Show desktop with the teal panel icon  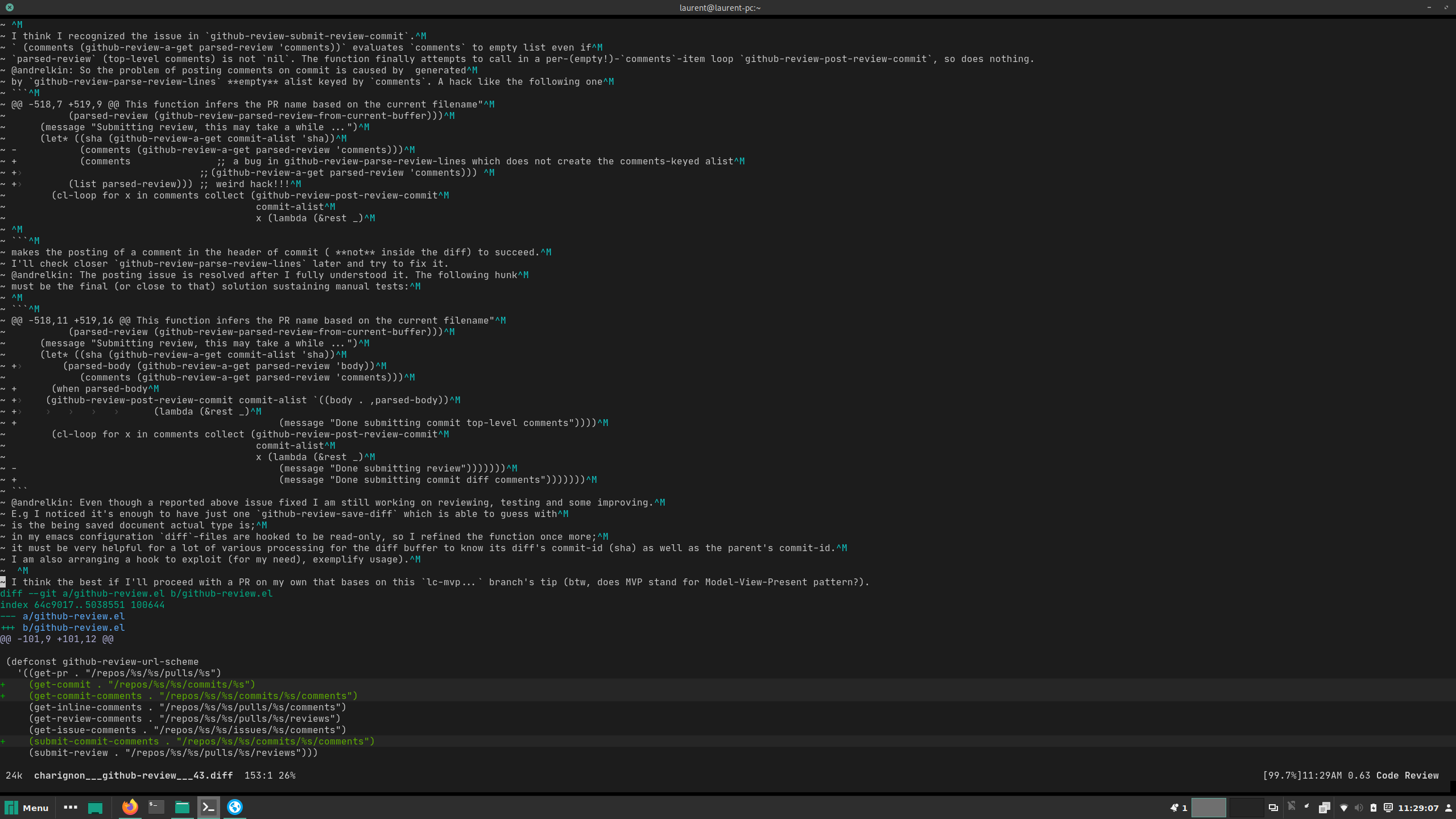[95, 808]
